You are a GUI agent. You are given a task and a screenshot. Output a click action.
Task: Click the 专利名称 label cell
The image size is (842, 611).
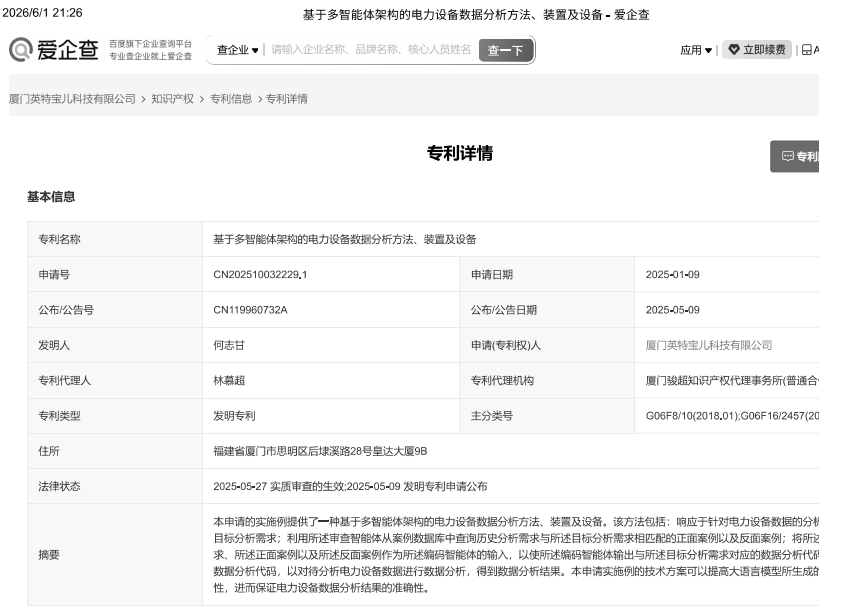point(115,239)
